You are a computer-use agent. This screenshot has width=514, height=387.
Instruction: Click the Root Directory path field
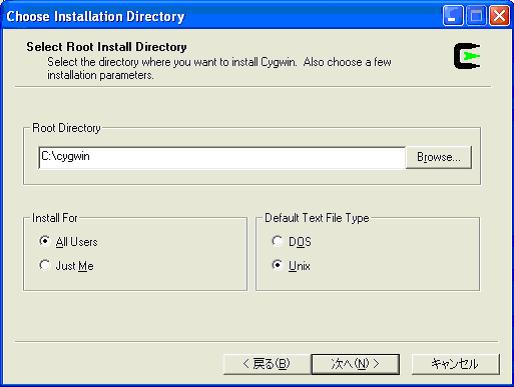click(x=222, y=157)
